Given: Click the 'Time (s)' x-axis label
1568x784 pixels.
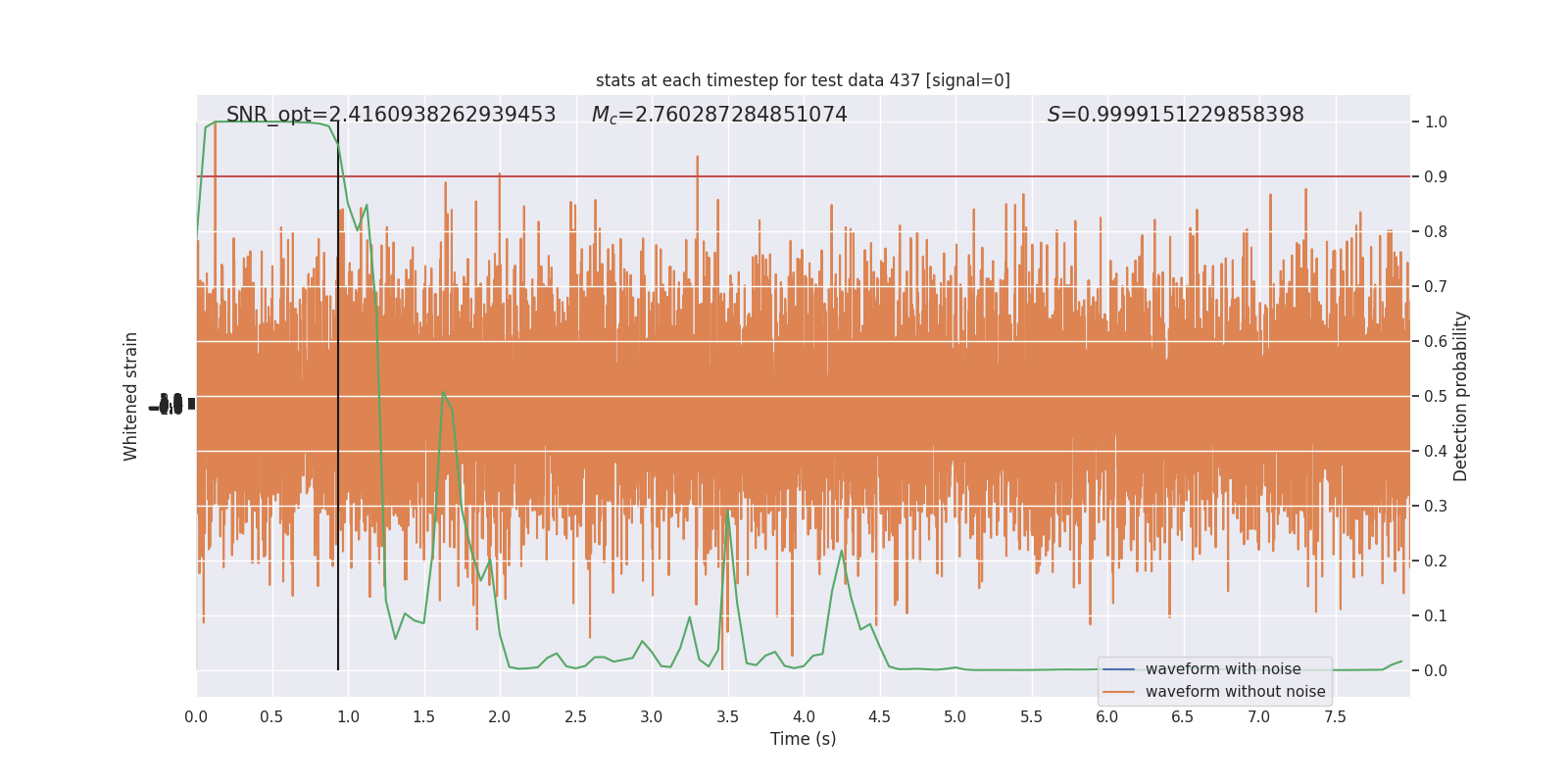Looking at the screenshot, I should (x=803, y=739).
